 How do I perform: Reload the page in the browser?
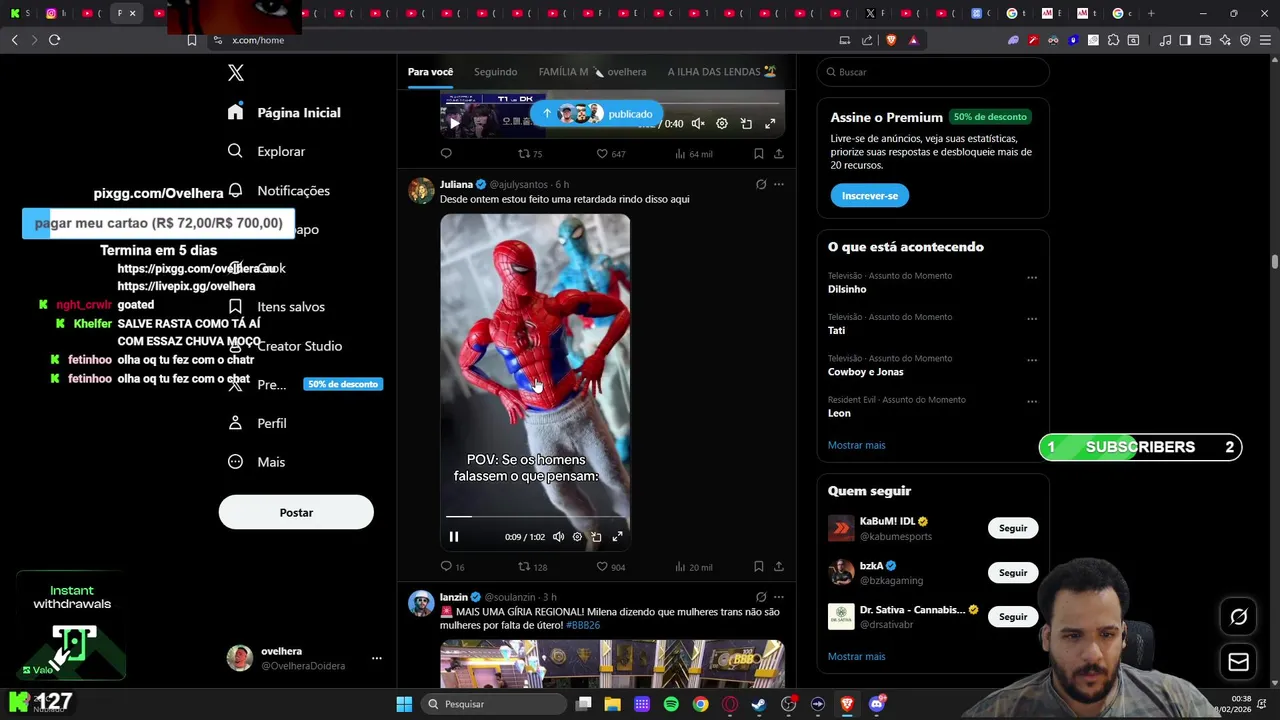(54, 40)
